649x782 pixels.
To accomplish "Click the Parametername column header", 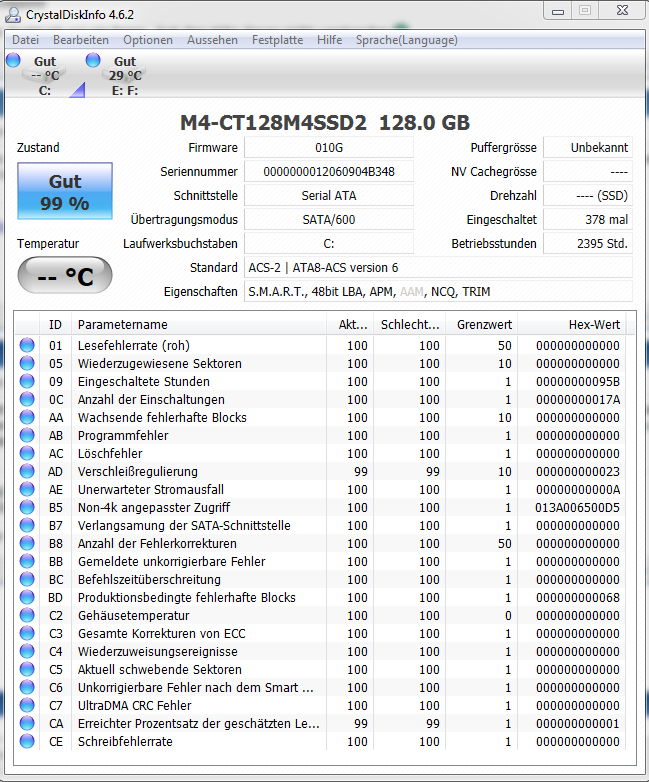I will click(x=199, y=325).
